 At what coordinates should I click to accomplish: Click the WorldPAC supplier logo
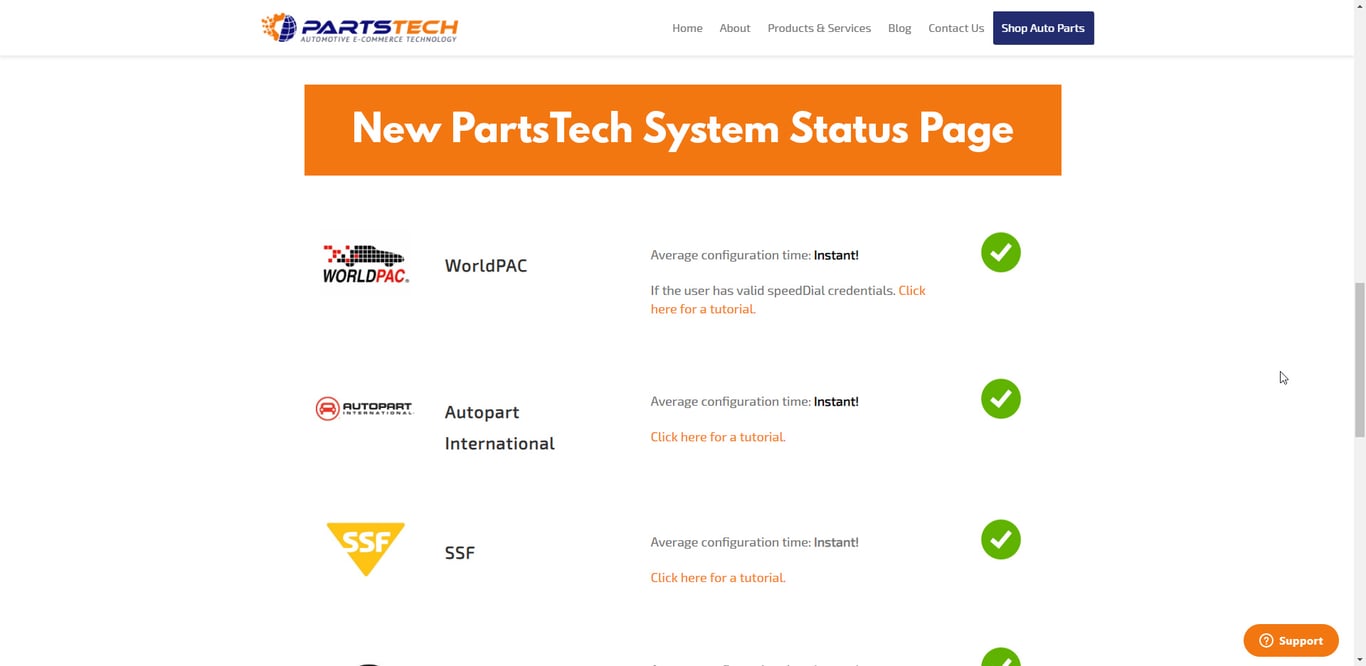(366, 264)
